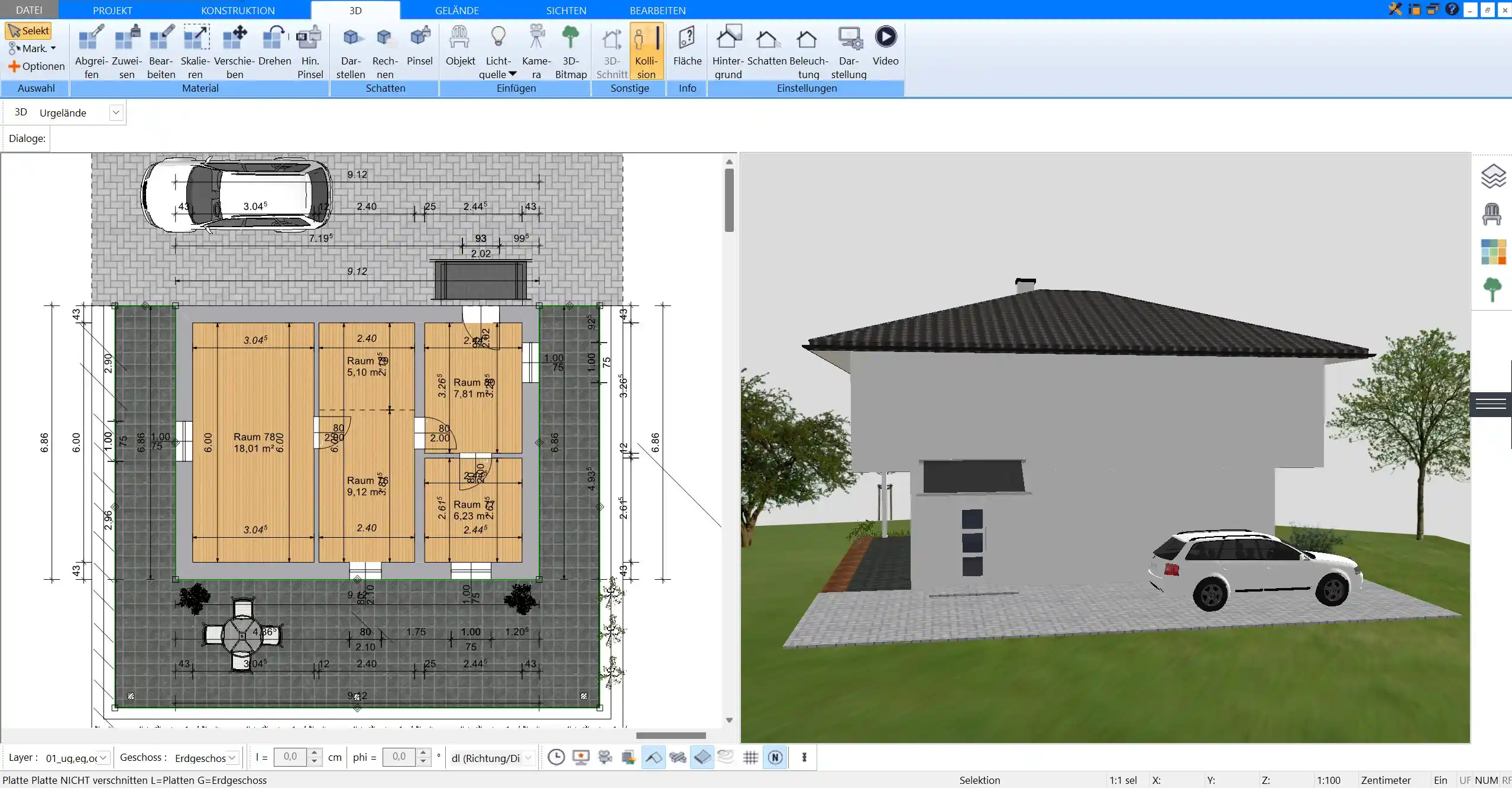This screenshot has height=788, width=1512.
Task: Select the Zuweisen material assign tool
Action: coord(127,51)
